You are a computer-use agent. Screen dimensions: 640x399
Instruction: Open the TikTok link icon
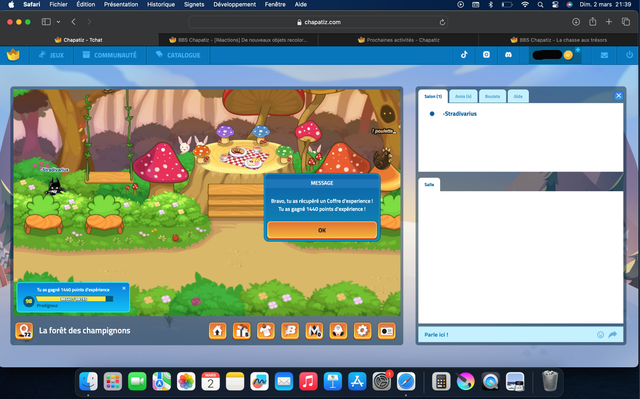[x=464, y=55]
